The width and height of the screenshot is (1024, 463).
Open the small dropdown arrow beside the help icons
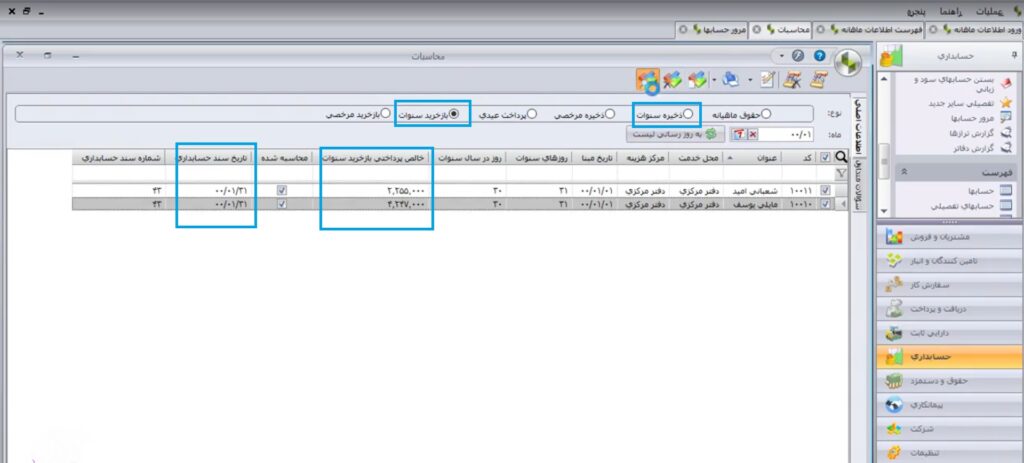click(x=782, y=56)
